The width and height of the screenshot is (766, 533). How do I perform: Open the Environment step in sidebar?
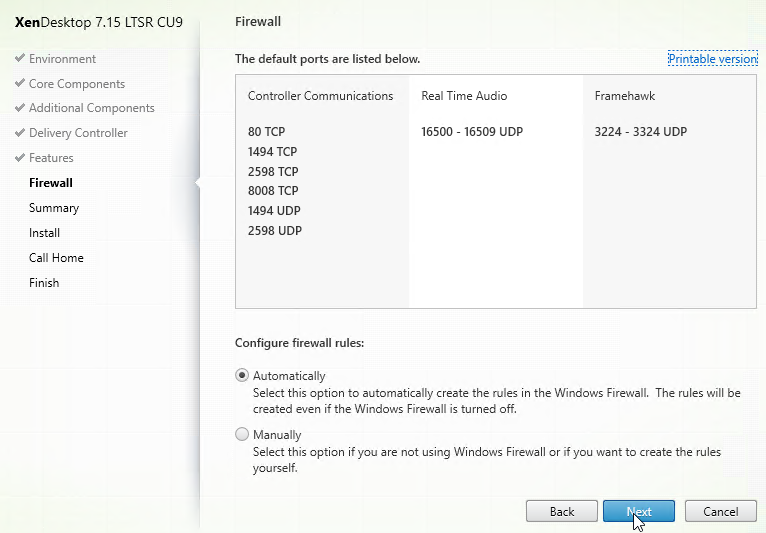pyautogui.click(x=62, y=59)
